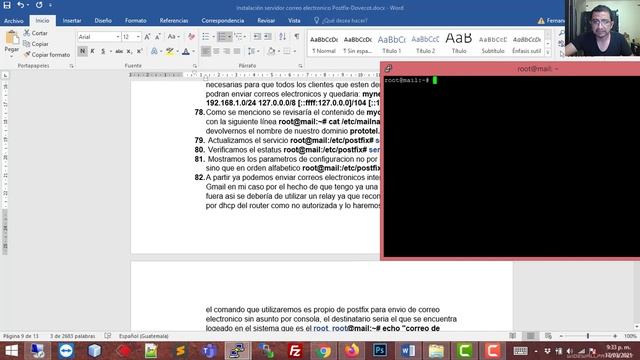
Task: Increase font size with the A-up icon
Action: pos(147,37)
